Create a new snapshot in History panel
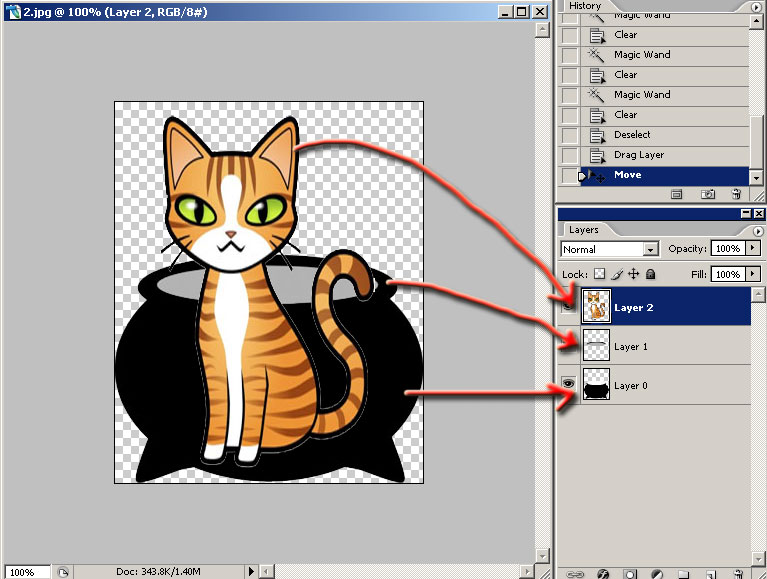The width and height of the screenshot is (767, 579). 708,195
